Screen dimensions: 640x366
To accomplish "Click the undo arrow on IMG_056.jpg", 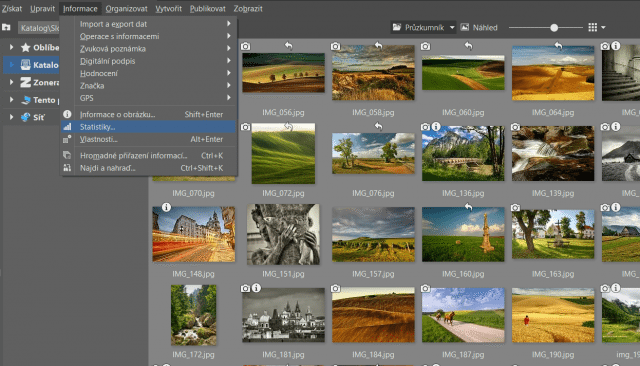I will coord(289,46).
